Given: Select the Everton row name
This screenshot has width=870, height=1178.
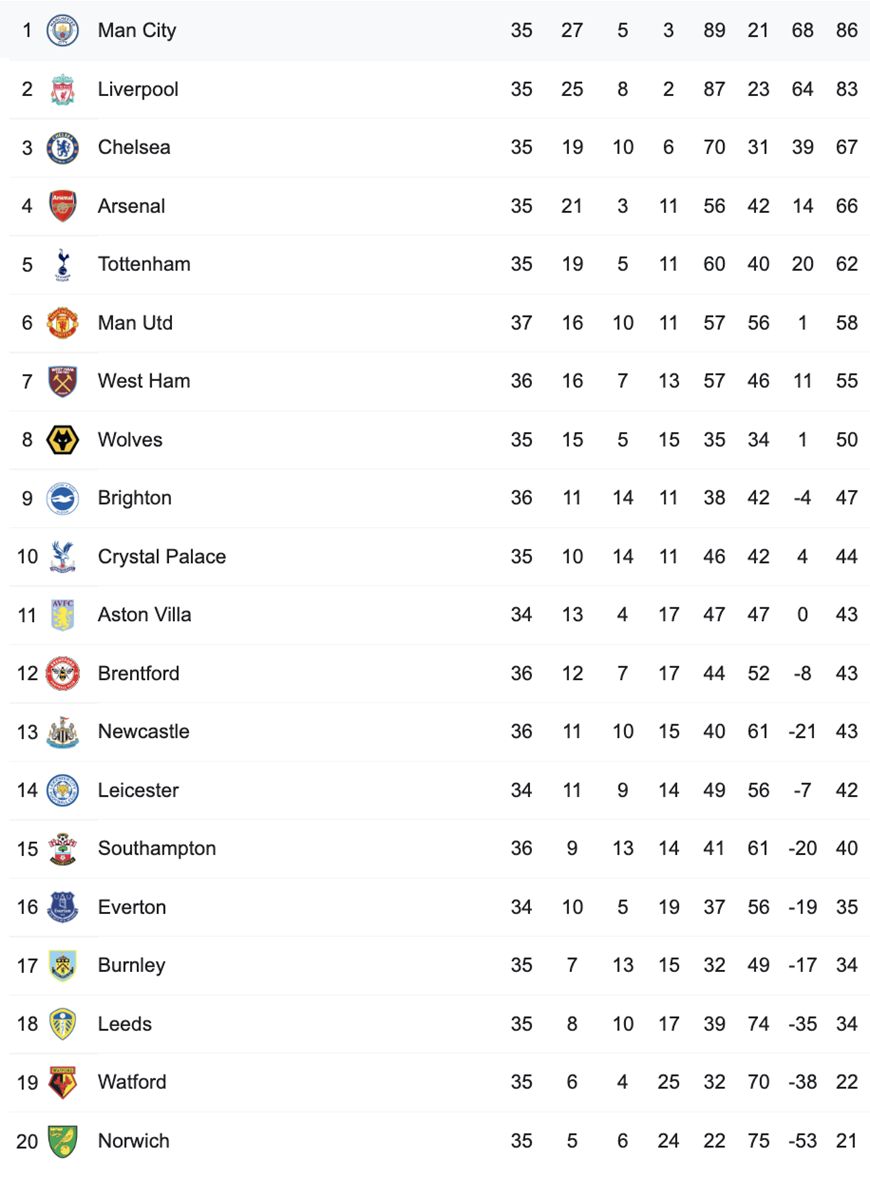Looking at the screenshot, I should tap(132, 907).
